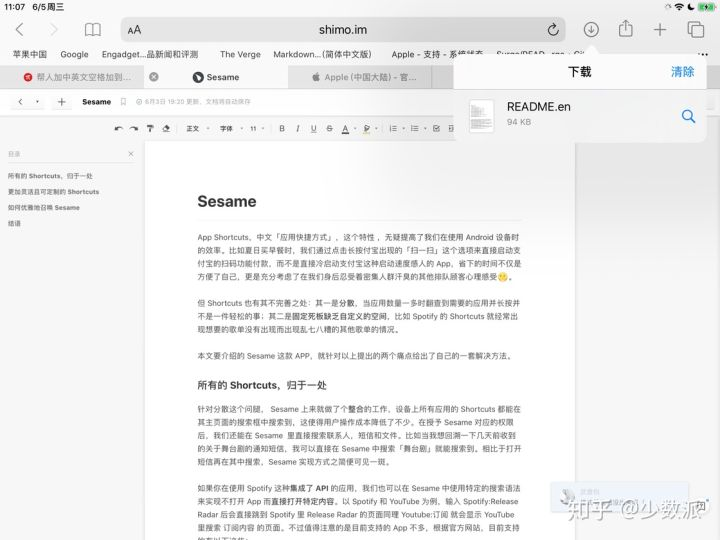Show all Safari tabs overview

696,29
